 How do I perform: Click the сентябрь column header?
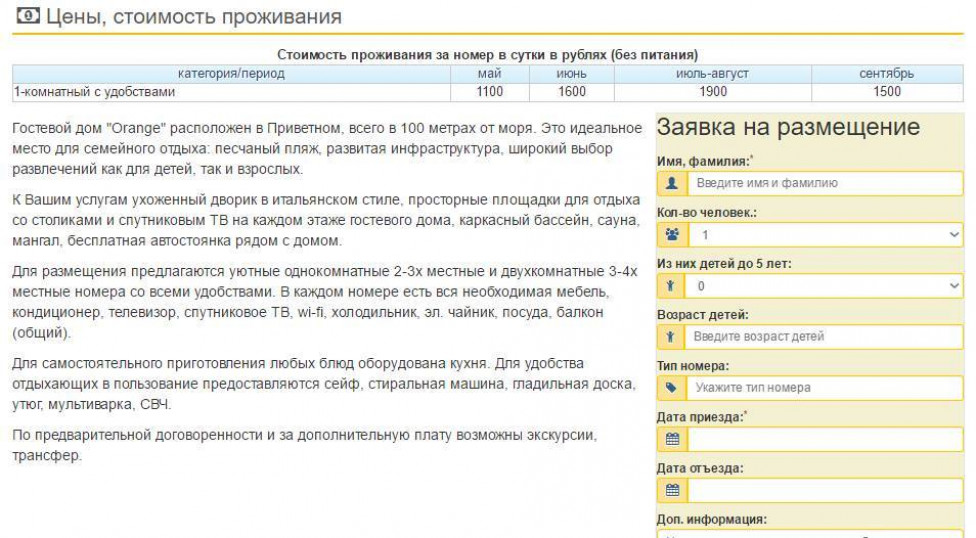[886, 74]
